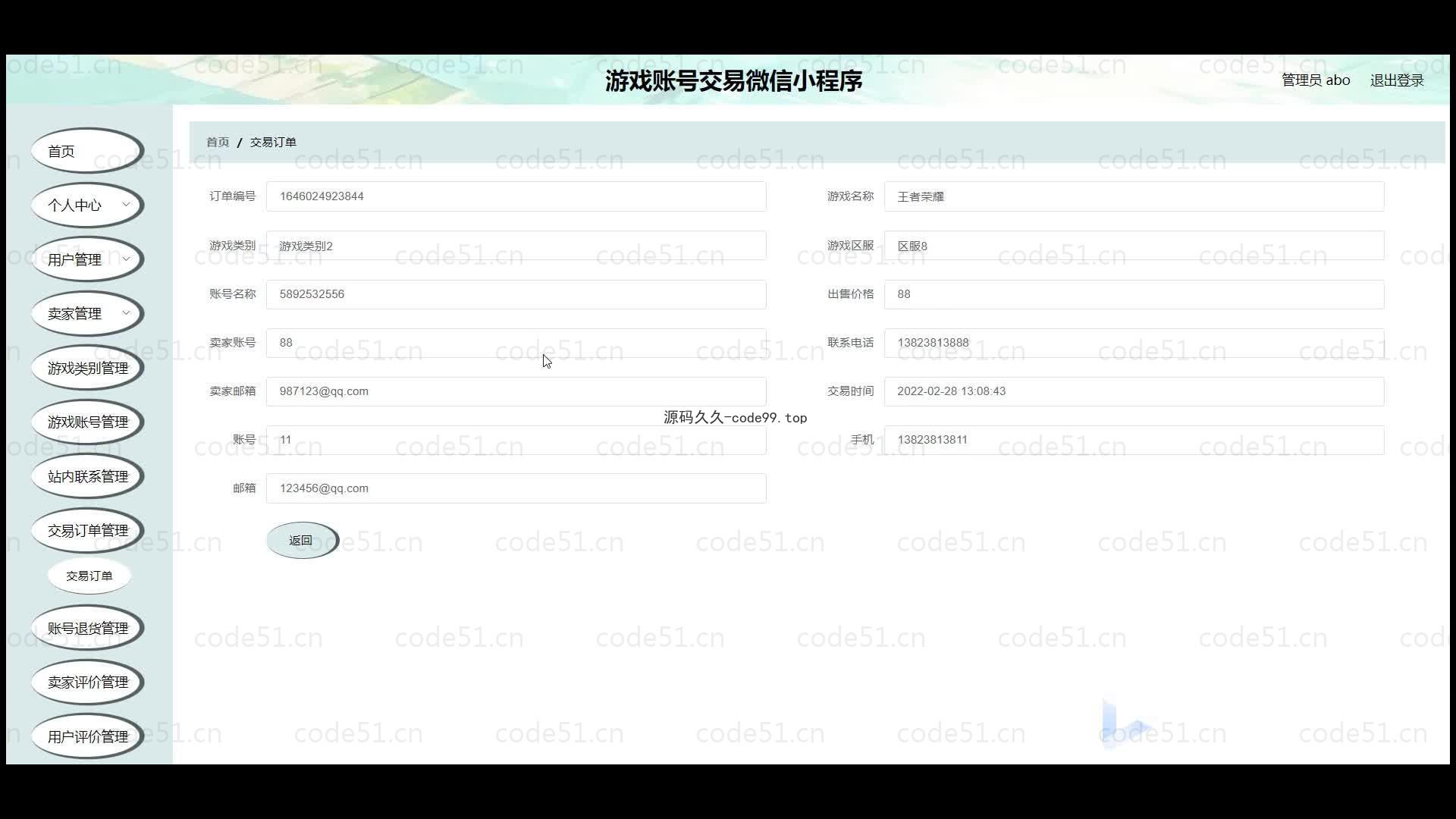Focus the 卖家邮箱 field showing 987123@qq.com
This screenshot has height=819, width=1456.
pyautogui.click(x=516, y=391)
